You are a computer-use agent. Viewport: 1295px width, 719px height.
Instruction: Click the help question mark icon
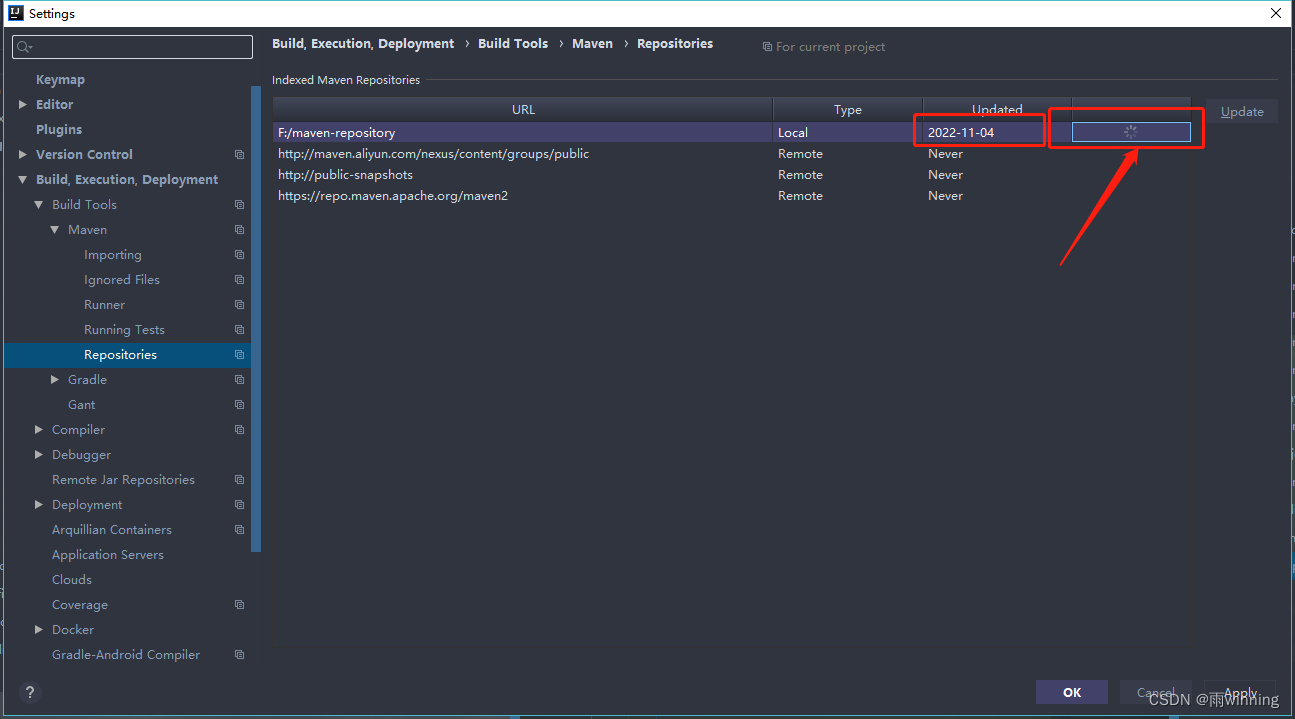pos(30,692)
